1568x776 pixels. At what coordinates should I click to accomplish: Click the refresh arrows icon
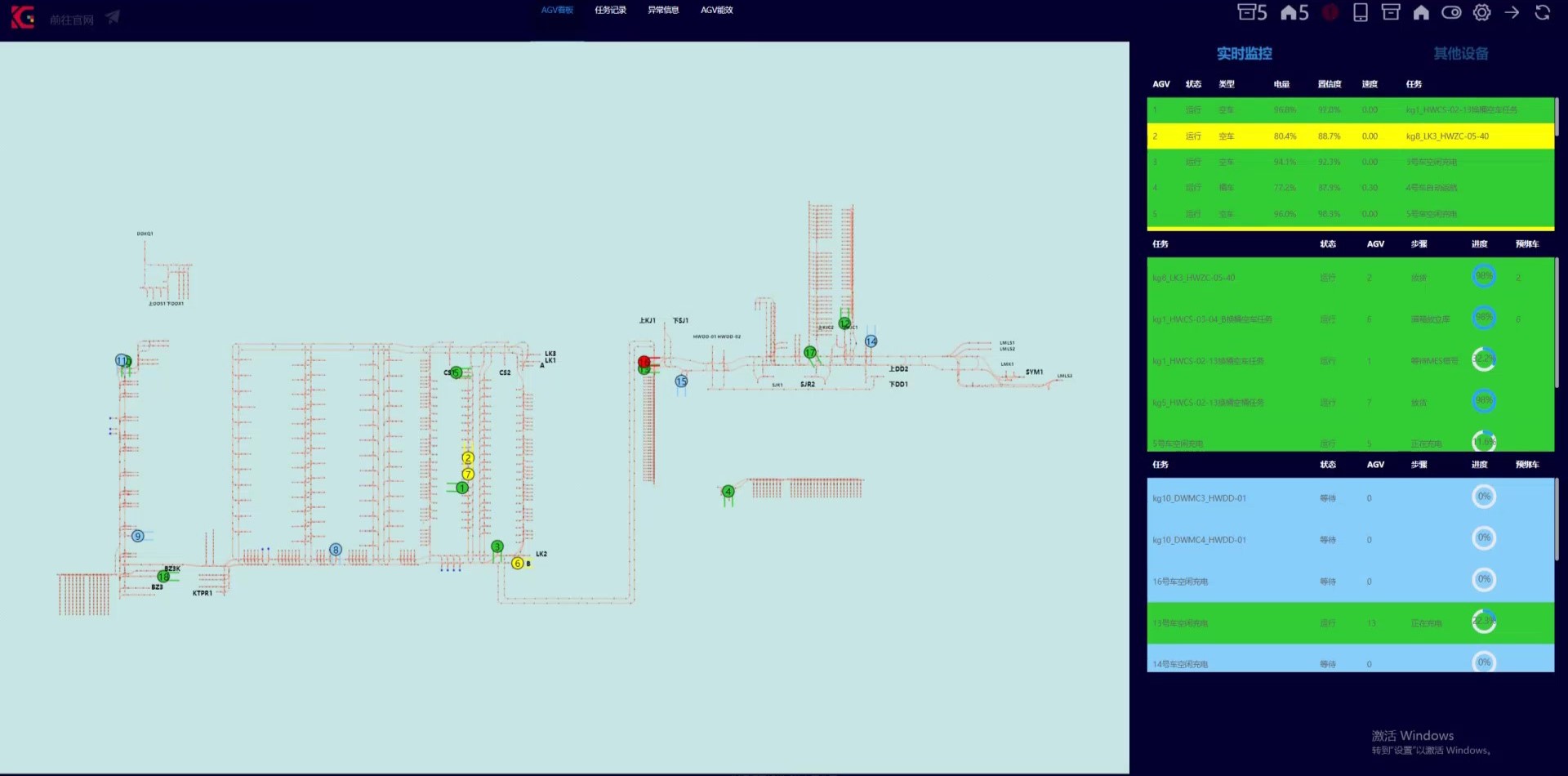pyautogui.click(x=1542, y=12)
